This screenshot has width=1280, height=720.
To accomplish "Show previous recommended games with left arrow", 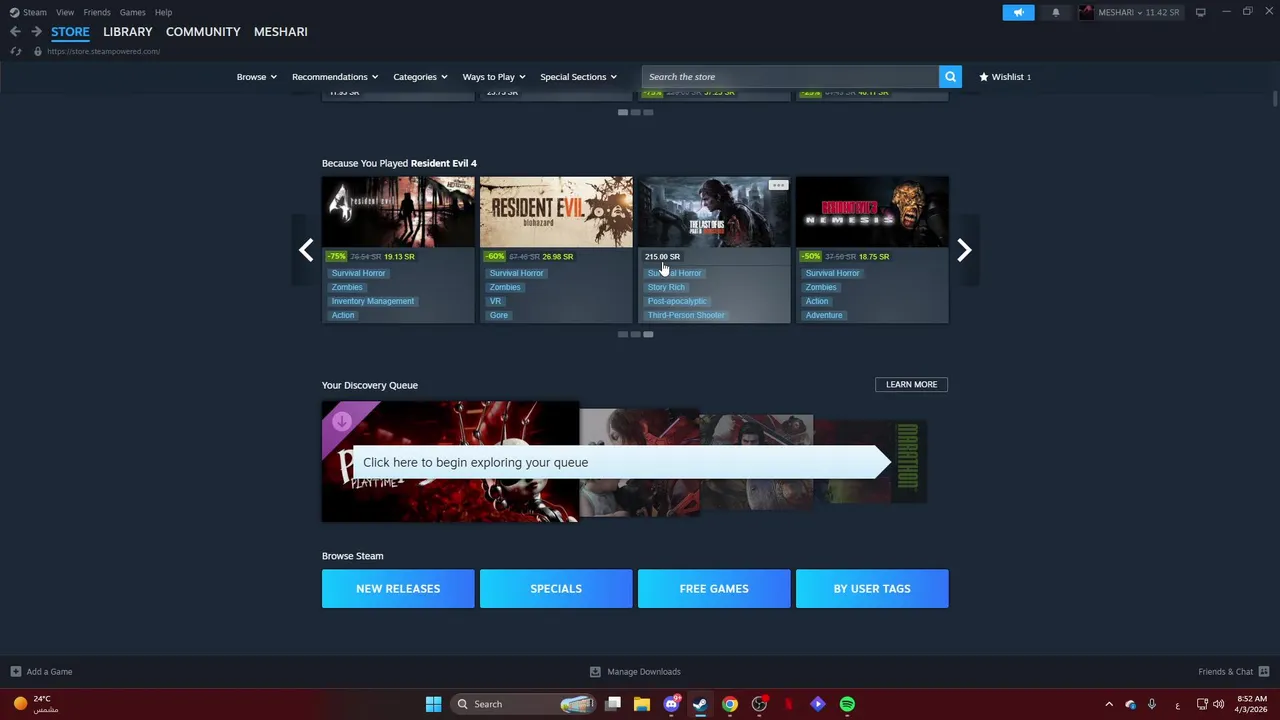I will pyautogui.click(x=306, y=250).
